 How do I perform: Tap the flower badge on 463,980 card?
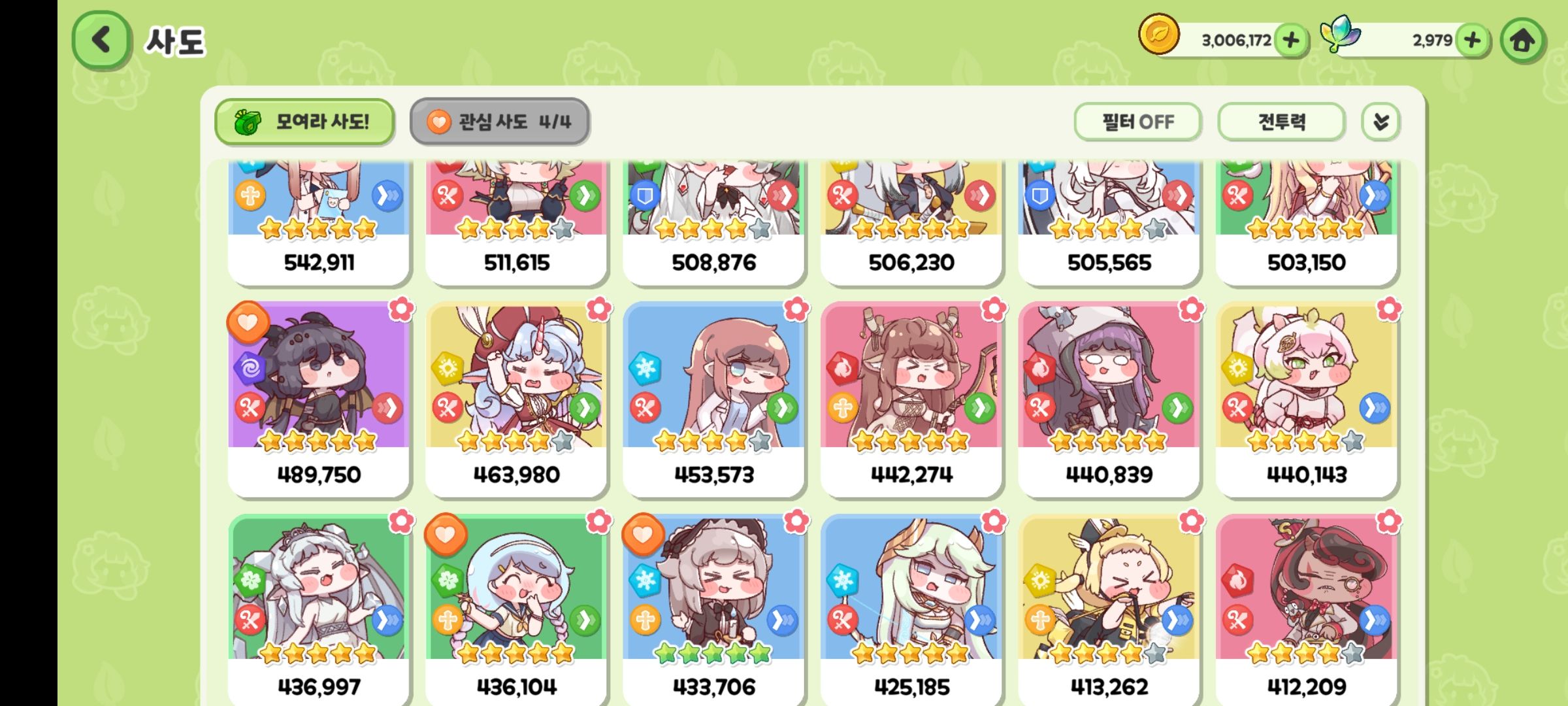tap(599, 309)
